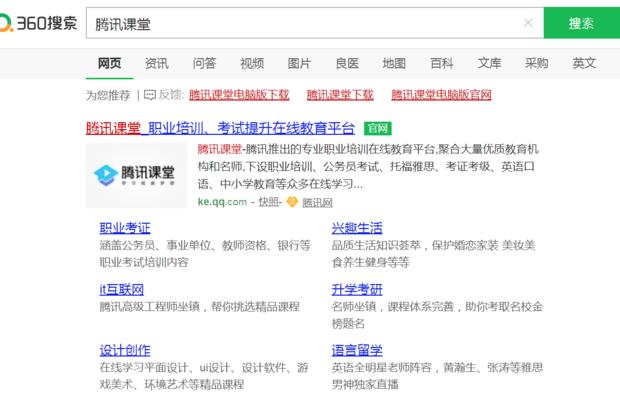Open the 腾讯课堂 logo thumbnail

[136, 176]
